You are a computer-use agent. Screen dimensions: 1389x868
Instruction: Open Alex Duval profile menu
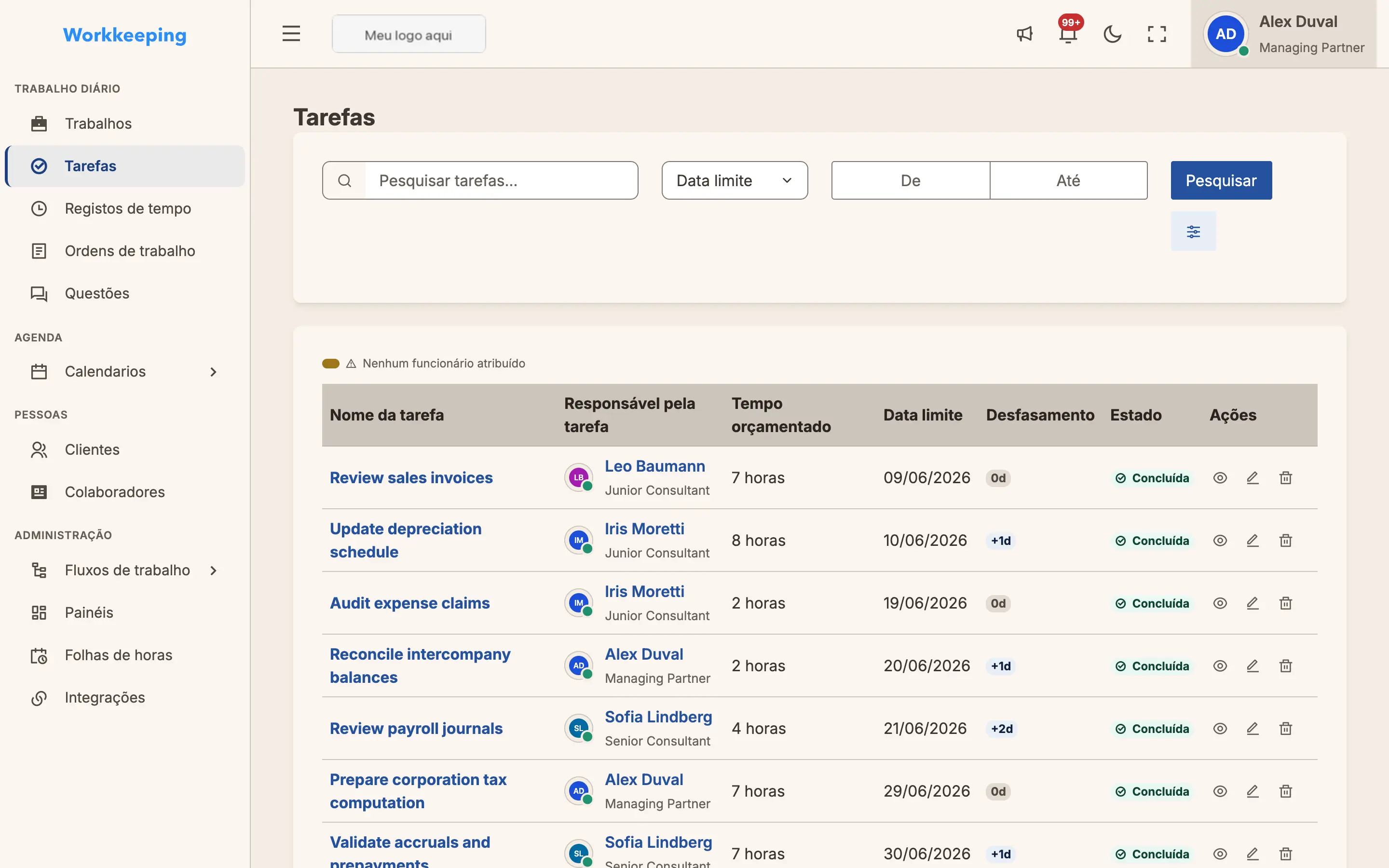click(1283, 34)
